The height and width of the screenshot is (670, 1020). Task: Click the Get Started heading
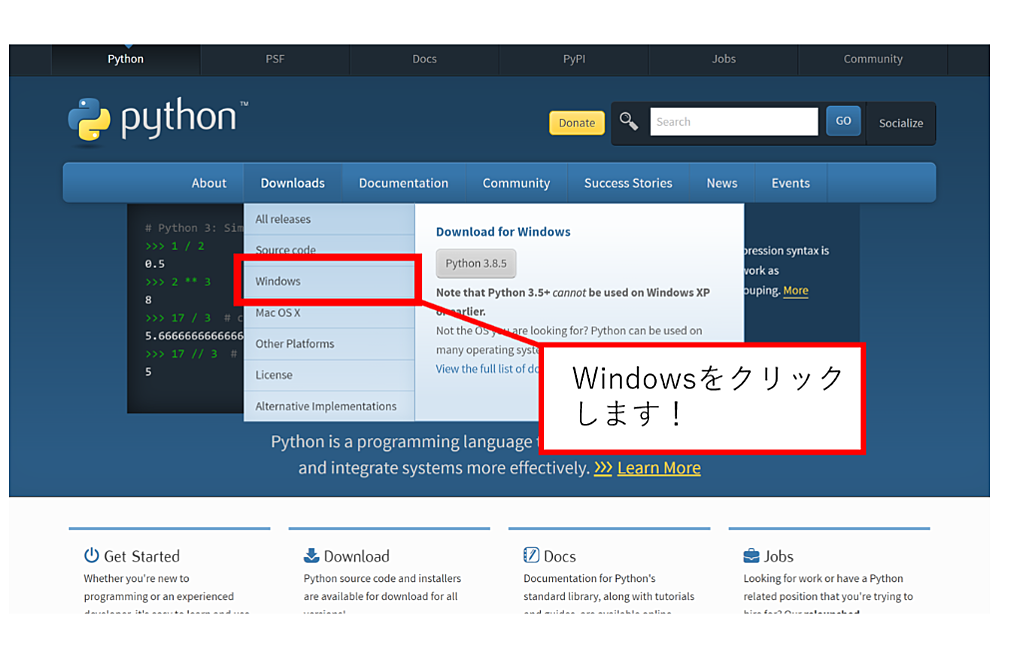point(142,556)
